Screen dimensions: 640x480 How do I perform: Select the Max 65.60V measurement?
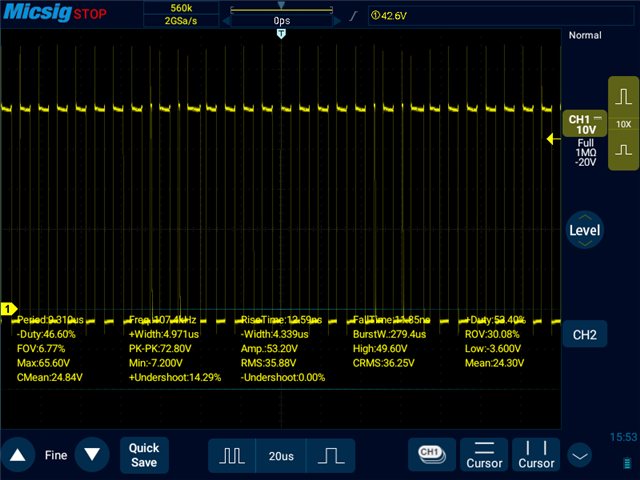click(x=43, y=363)
